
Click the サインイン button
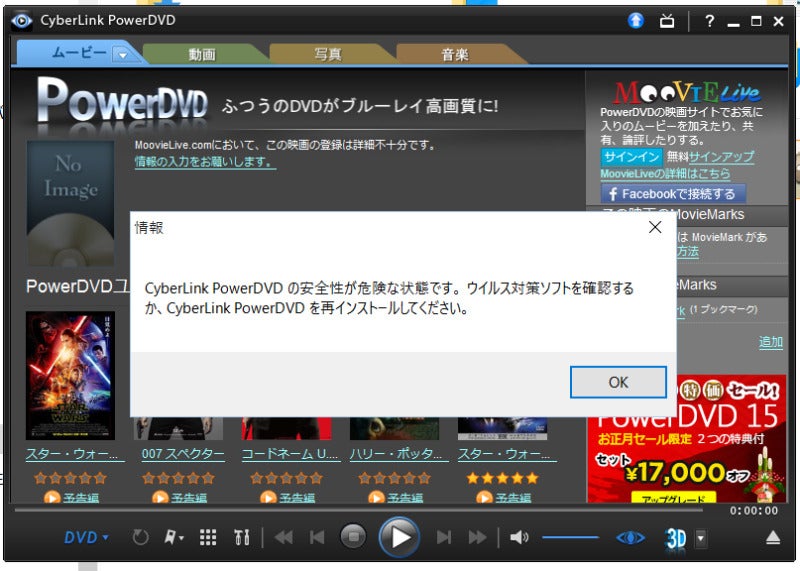click(632, 157)
